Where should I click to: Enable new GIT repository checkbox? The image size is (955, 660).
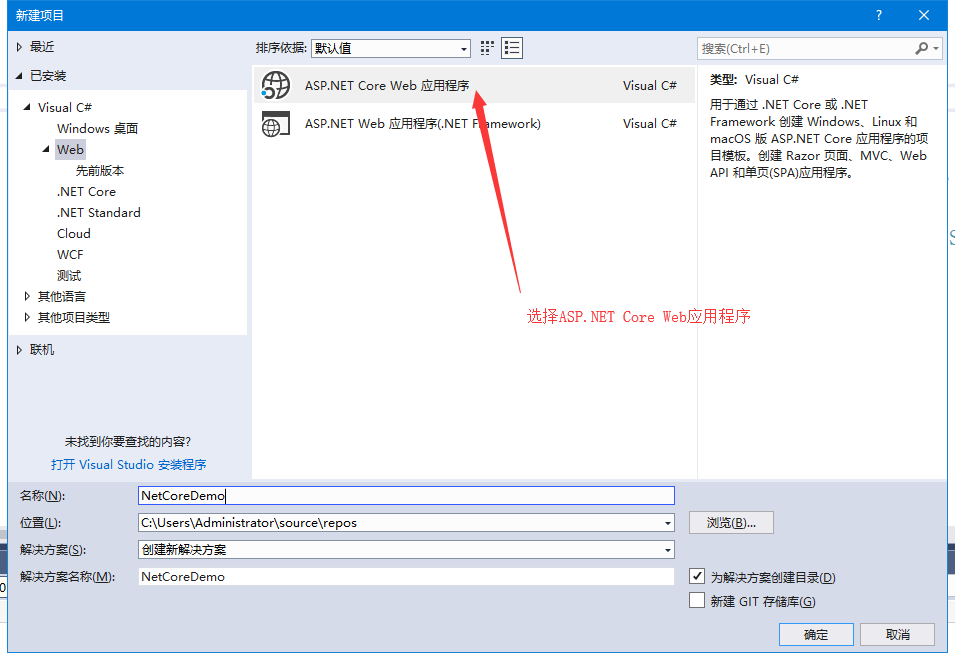coord(697,600)
